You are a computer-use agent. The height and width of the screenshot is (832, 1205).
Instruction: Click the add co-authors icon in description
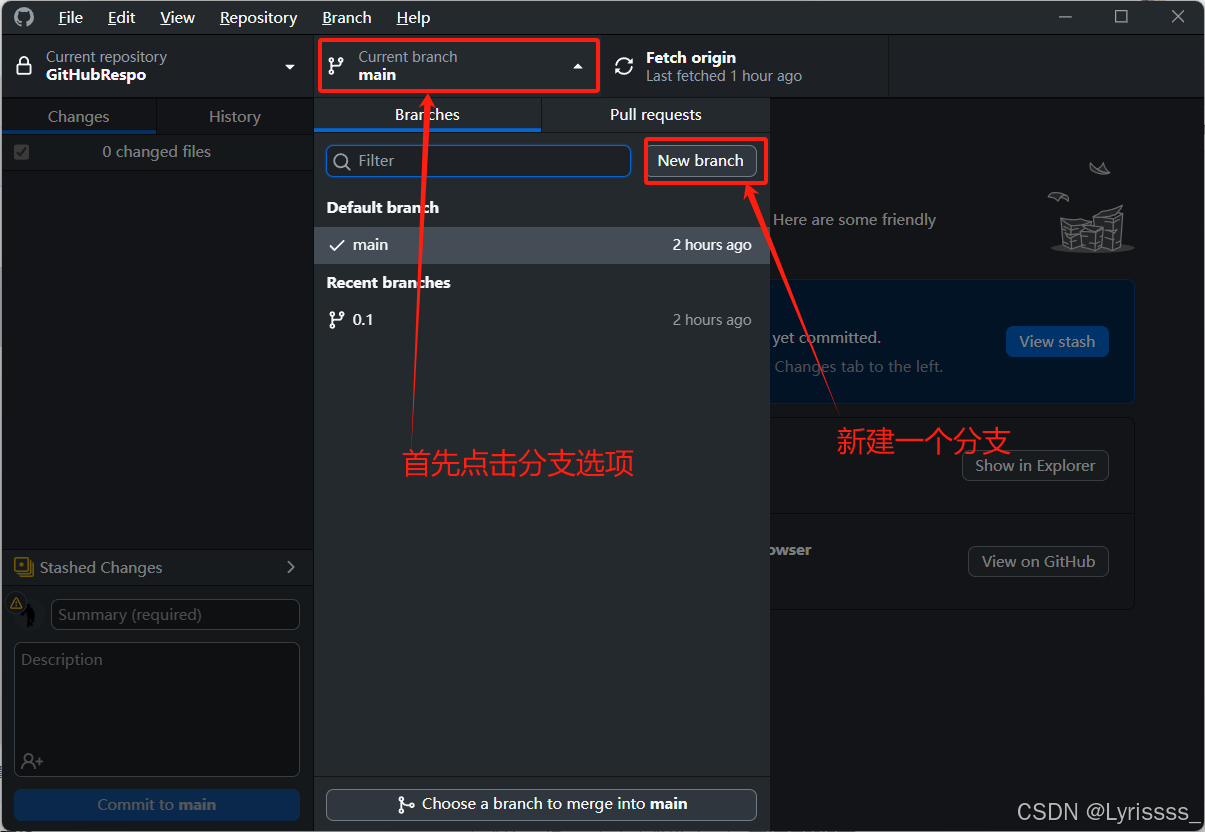click(x=32, y=761)
